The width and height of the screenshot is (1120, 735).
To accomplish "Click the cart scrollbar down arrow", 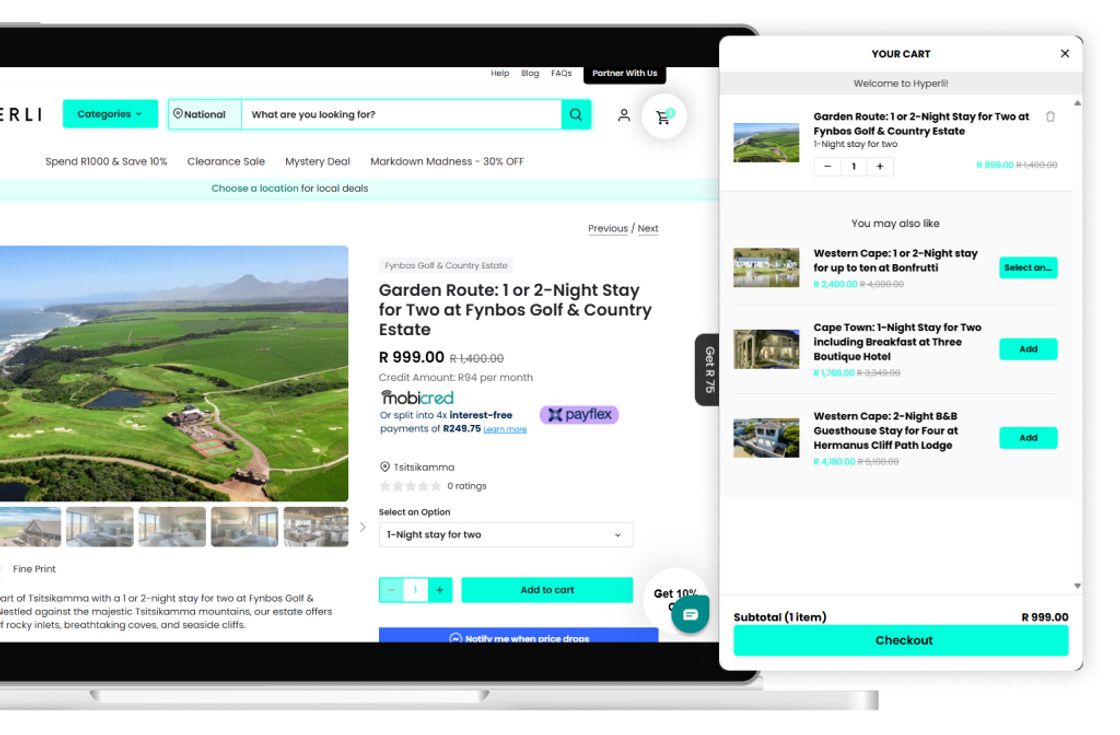I will pos(1077,586).
